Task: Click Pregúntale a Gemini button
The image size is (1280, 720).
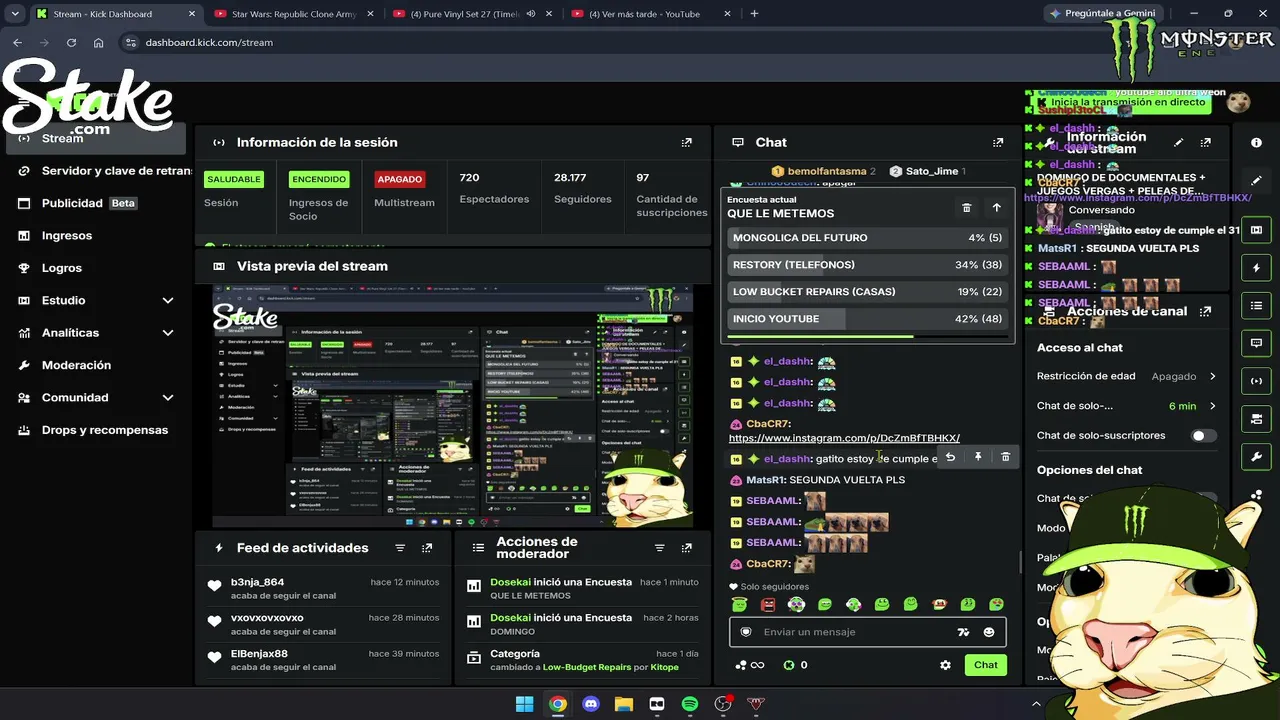Action: click(x=1103, y=14)
